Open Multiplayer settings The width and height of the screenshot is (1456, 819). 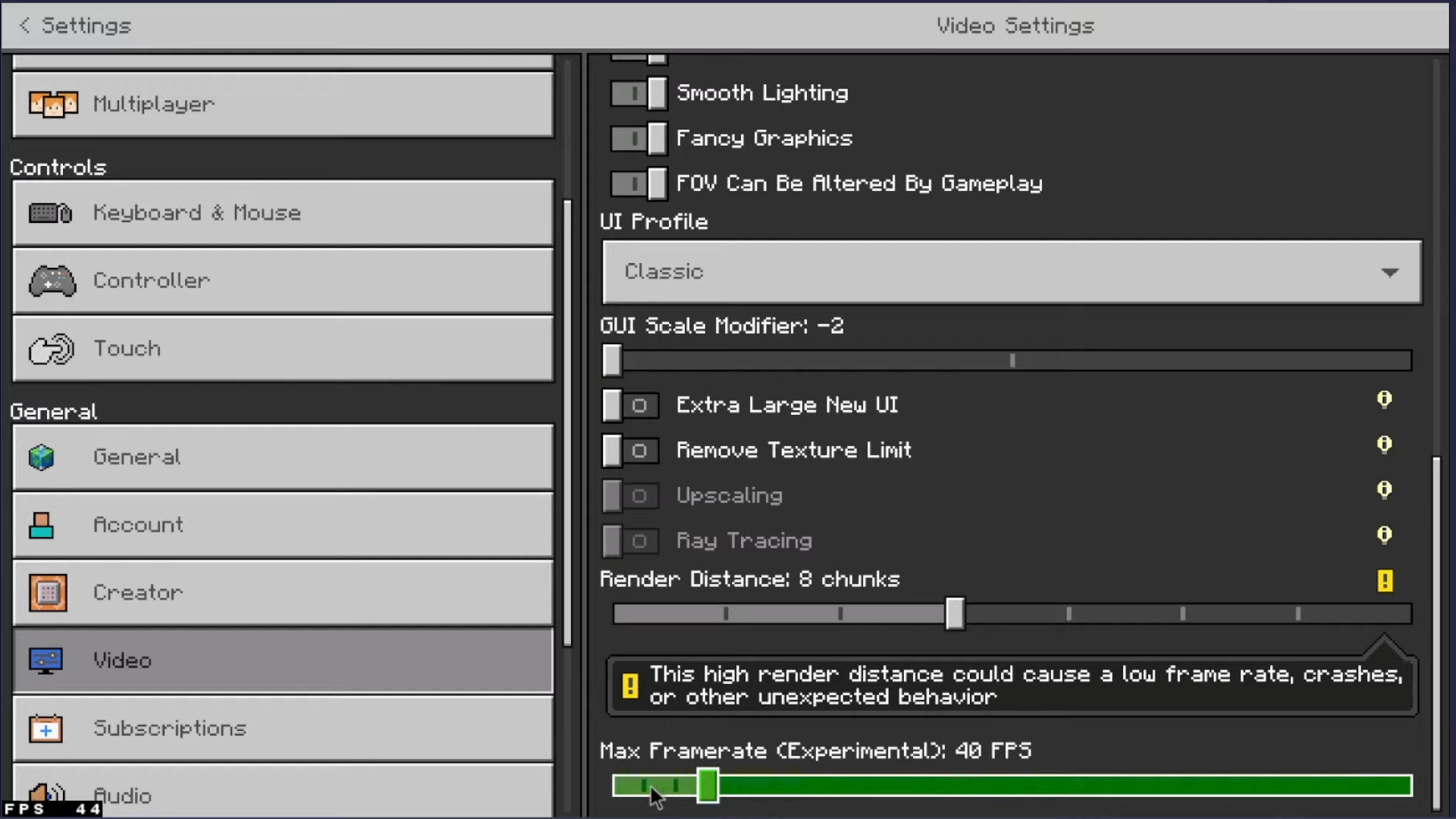pyautogui.click(x=283, y=105)
